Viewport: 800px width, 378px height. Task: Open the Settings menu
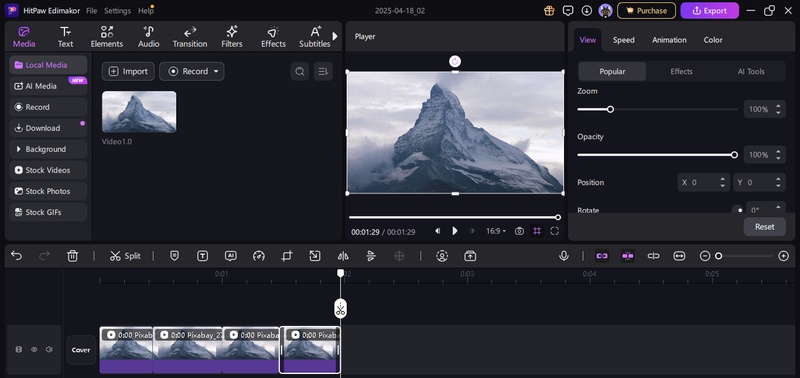117,11
